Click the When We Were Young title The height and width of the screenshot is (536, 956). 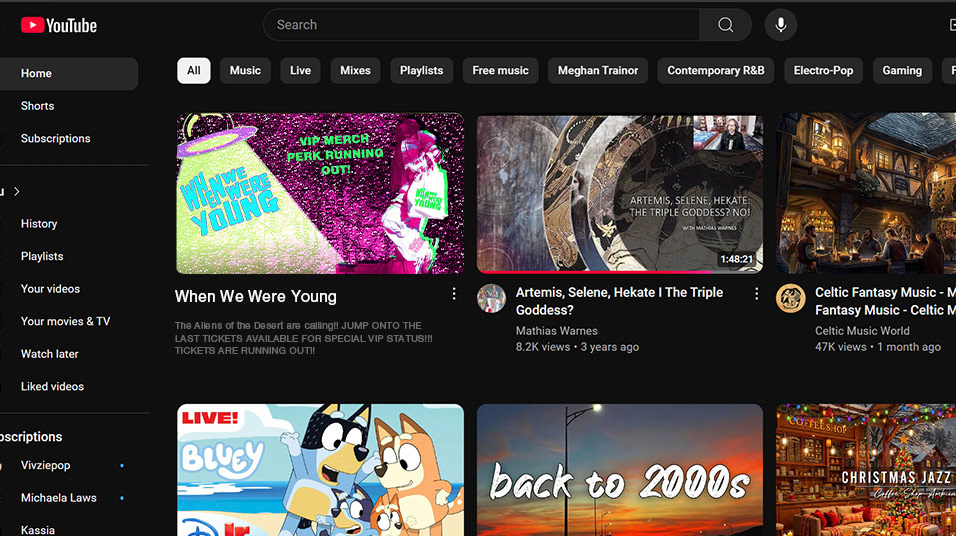click(x=255, y=297)
